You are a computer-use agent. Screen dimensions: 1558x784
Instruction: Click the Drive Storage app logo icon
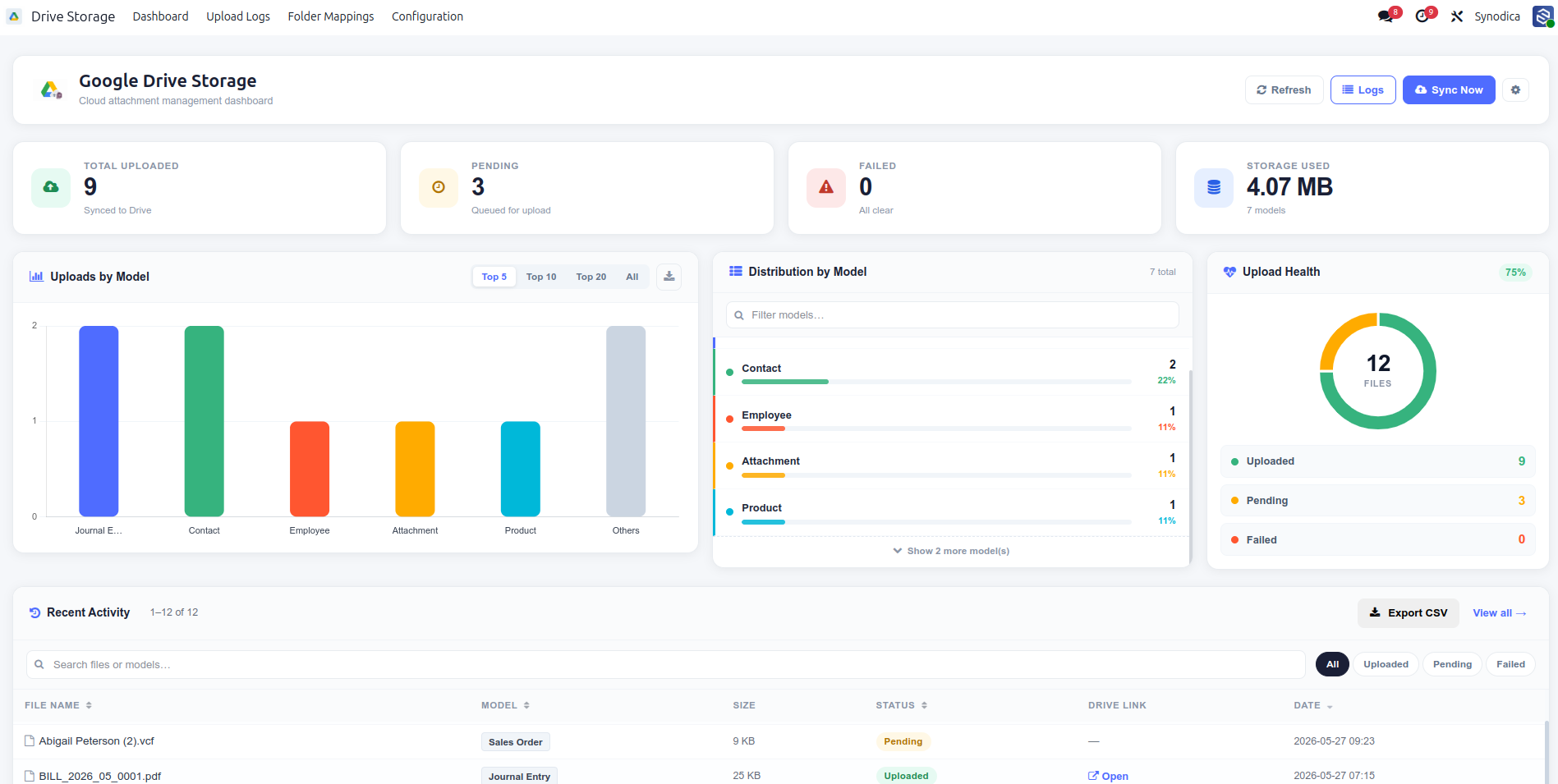click(14, 16)
